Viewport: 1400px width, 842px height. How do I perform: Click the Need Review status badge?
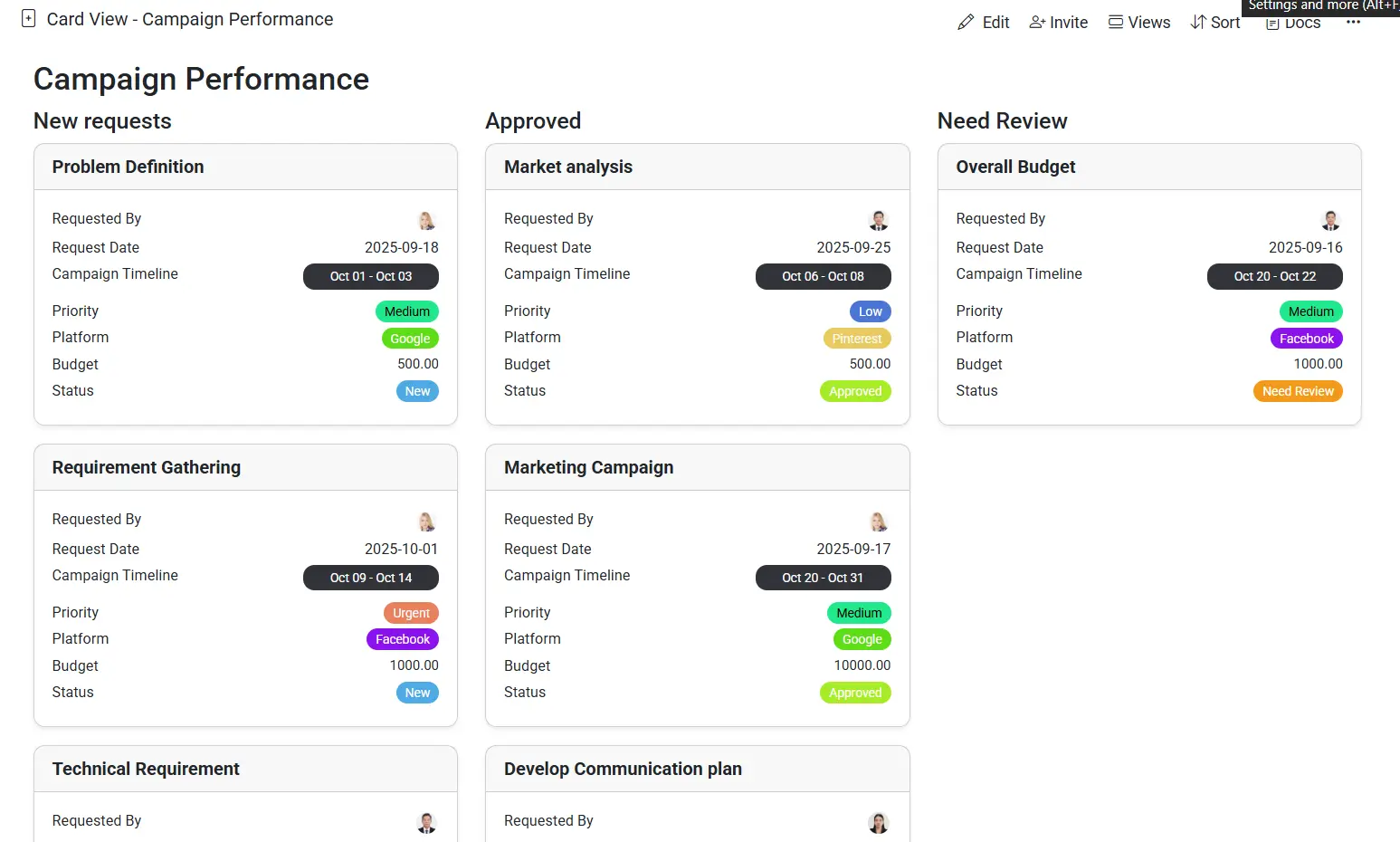point(1297,391)
